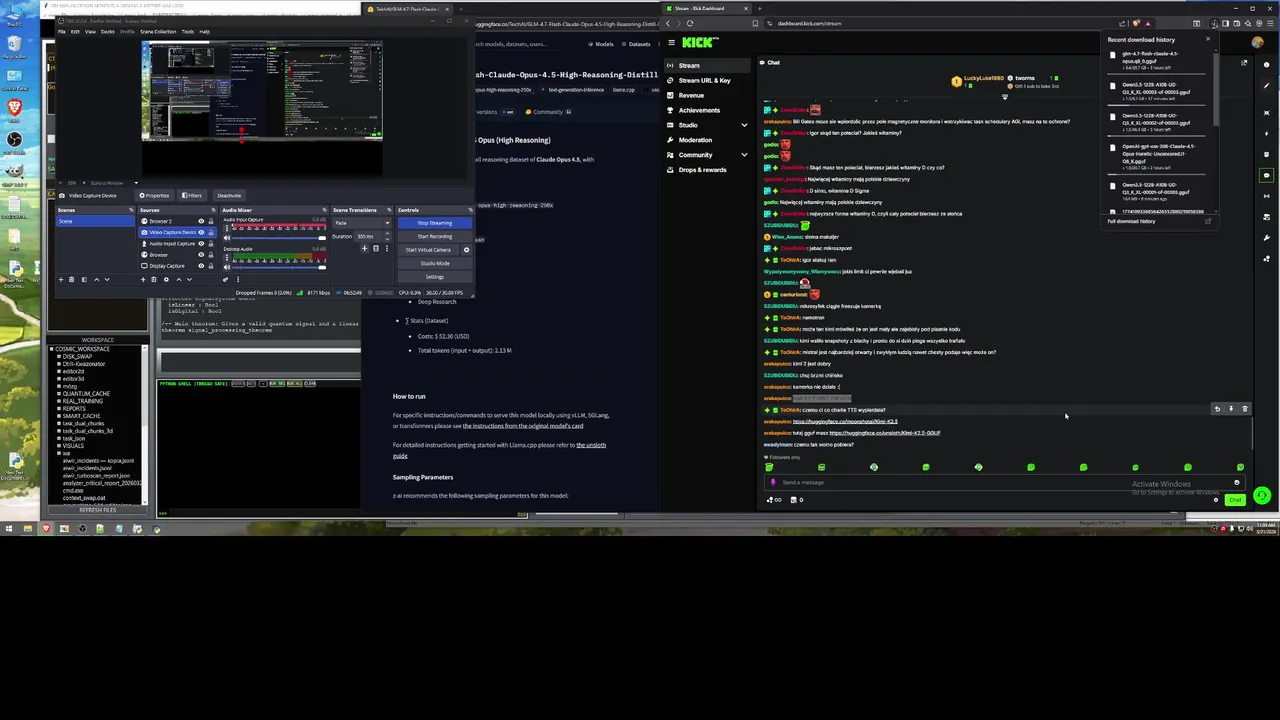Image resolution: width=1280 pixels, height=720 pixels.
Task: Remove selected scene using the trash icon
Action: [71, 280]
